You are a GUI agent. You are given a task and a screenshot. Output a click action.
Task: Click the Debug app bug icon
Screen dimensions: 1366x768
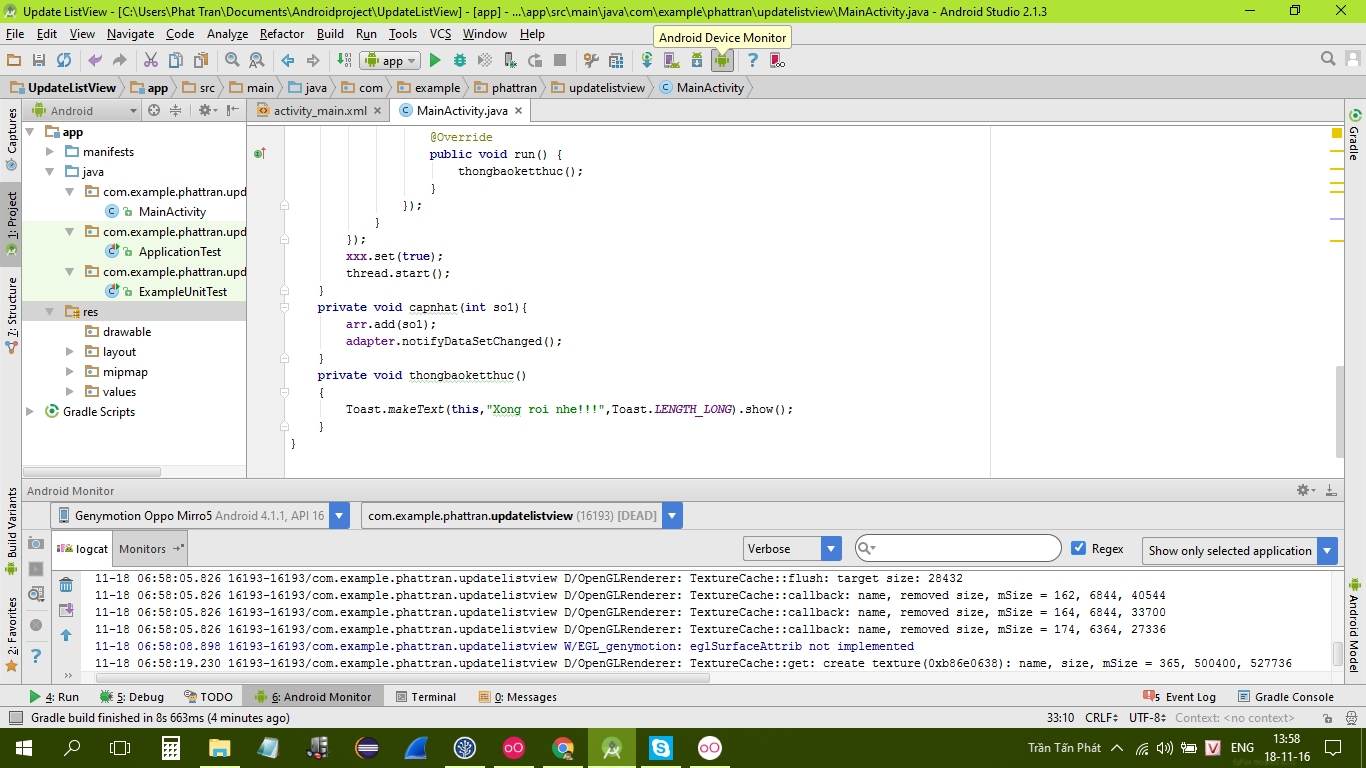[460, 61]
